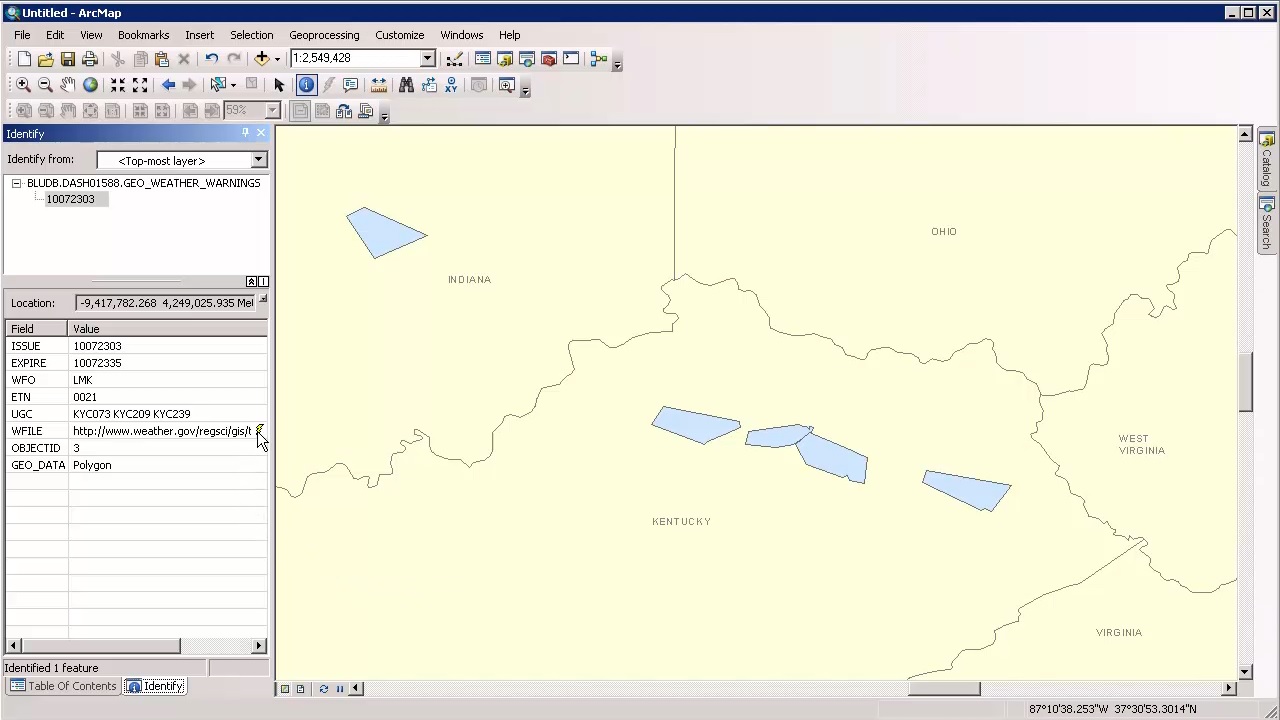Select the Measure ruler tool
The height and width of the screenshot is (720, 1280).
[x=379, y=85]
